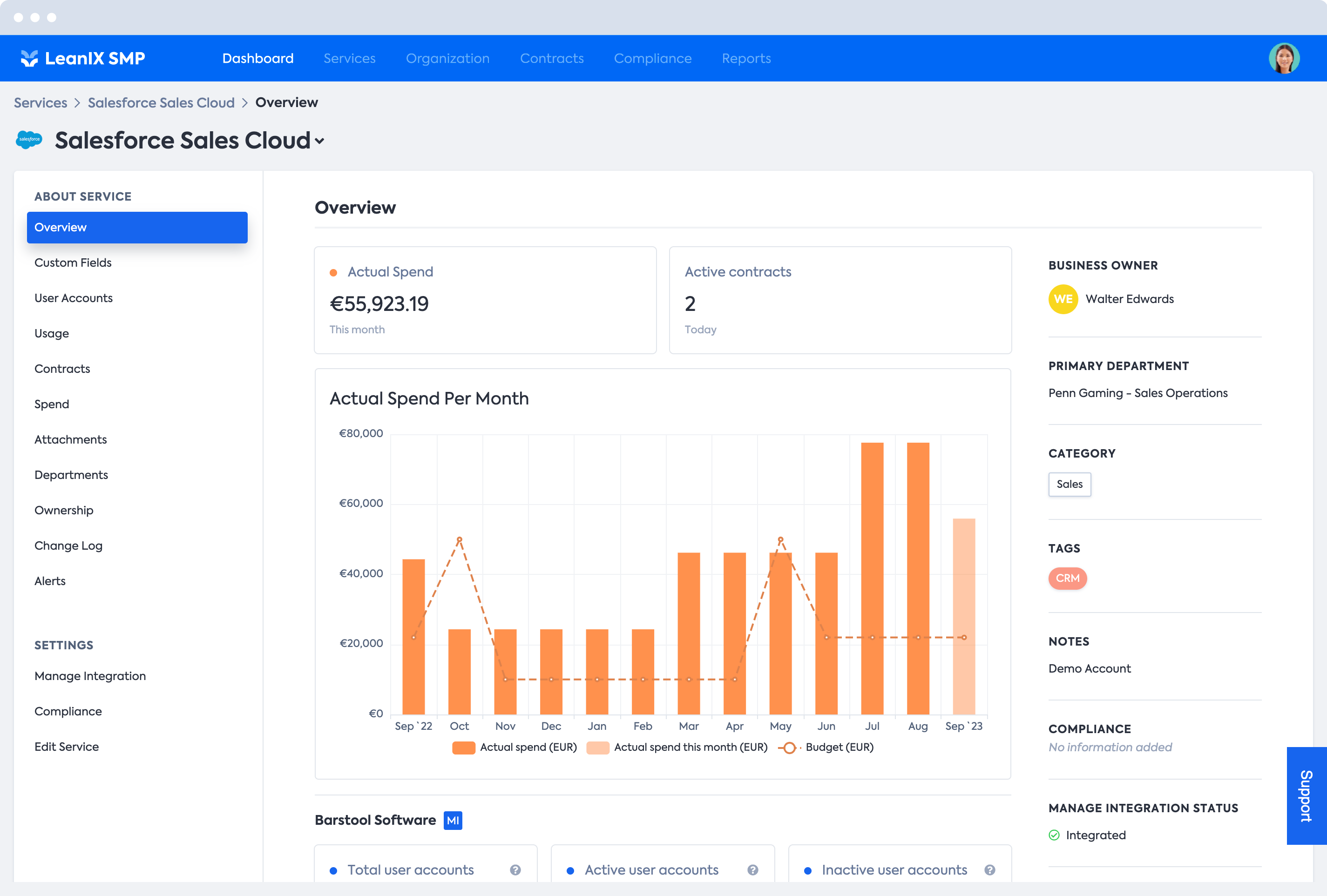This screenshot has height=896, width=1327.
Task: Click the €55,923.19 spend value
Action: [x=379, y=303]
